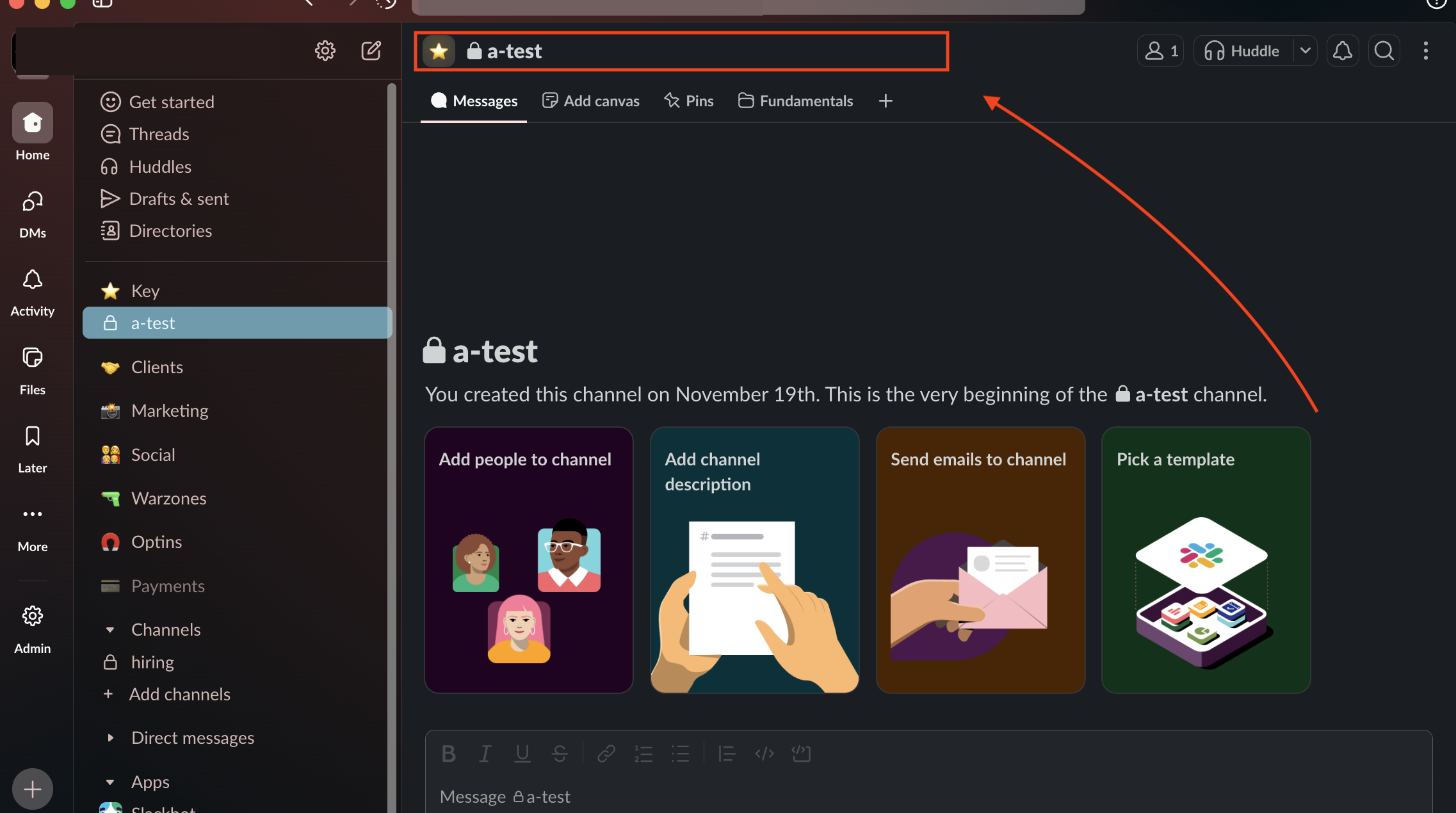This screenshot has height=813, width=1456.
Task: Click the new message compose icon
Action: [x=371, y=51]
